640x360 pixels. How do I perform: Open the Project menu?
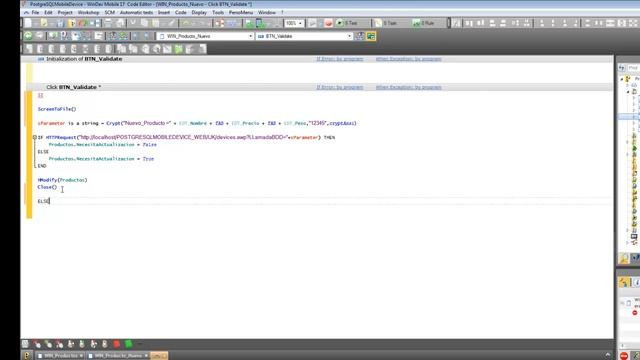pyautogui.click(x=65, y=13)
